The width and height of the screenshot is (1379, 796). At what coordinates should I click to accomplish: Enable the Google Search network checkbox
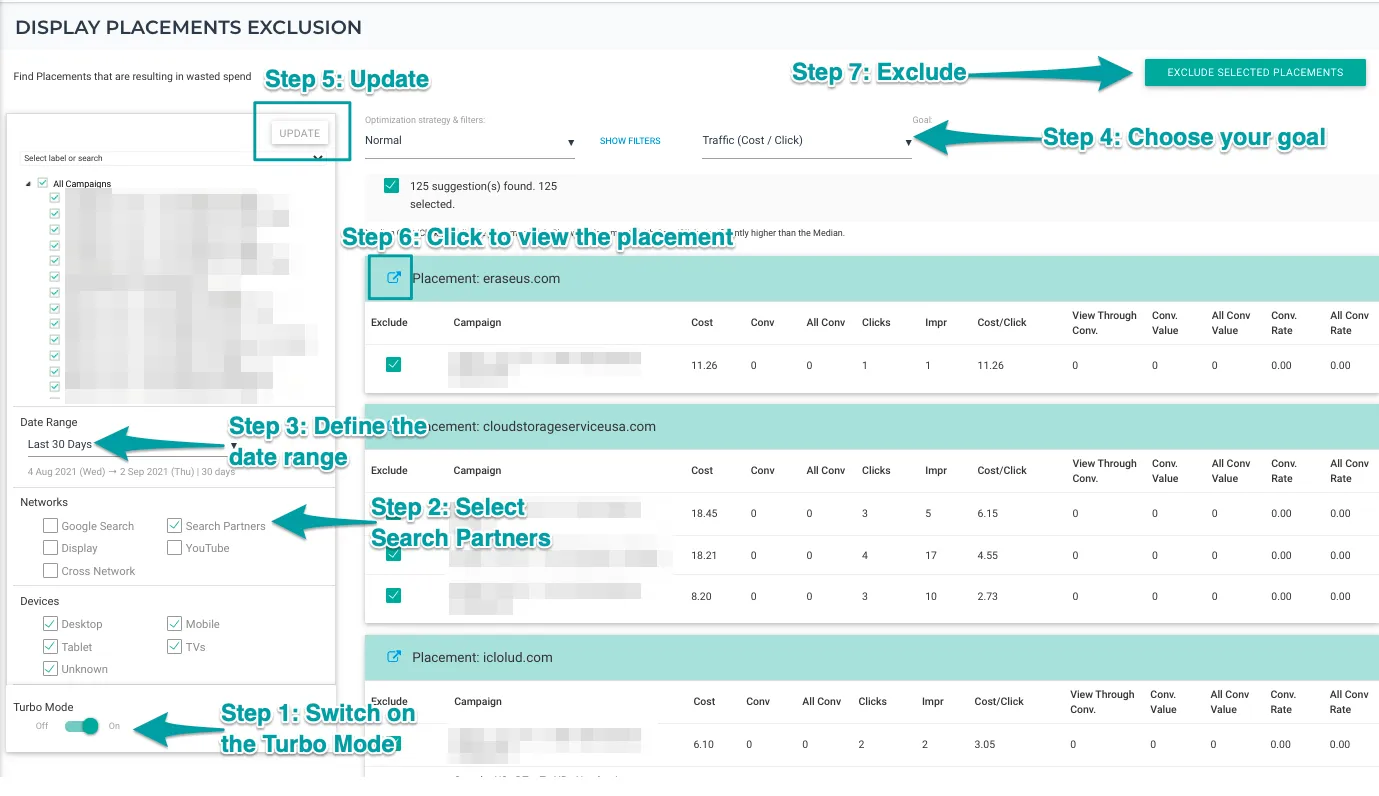[51, 526]
